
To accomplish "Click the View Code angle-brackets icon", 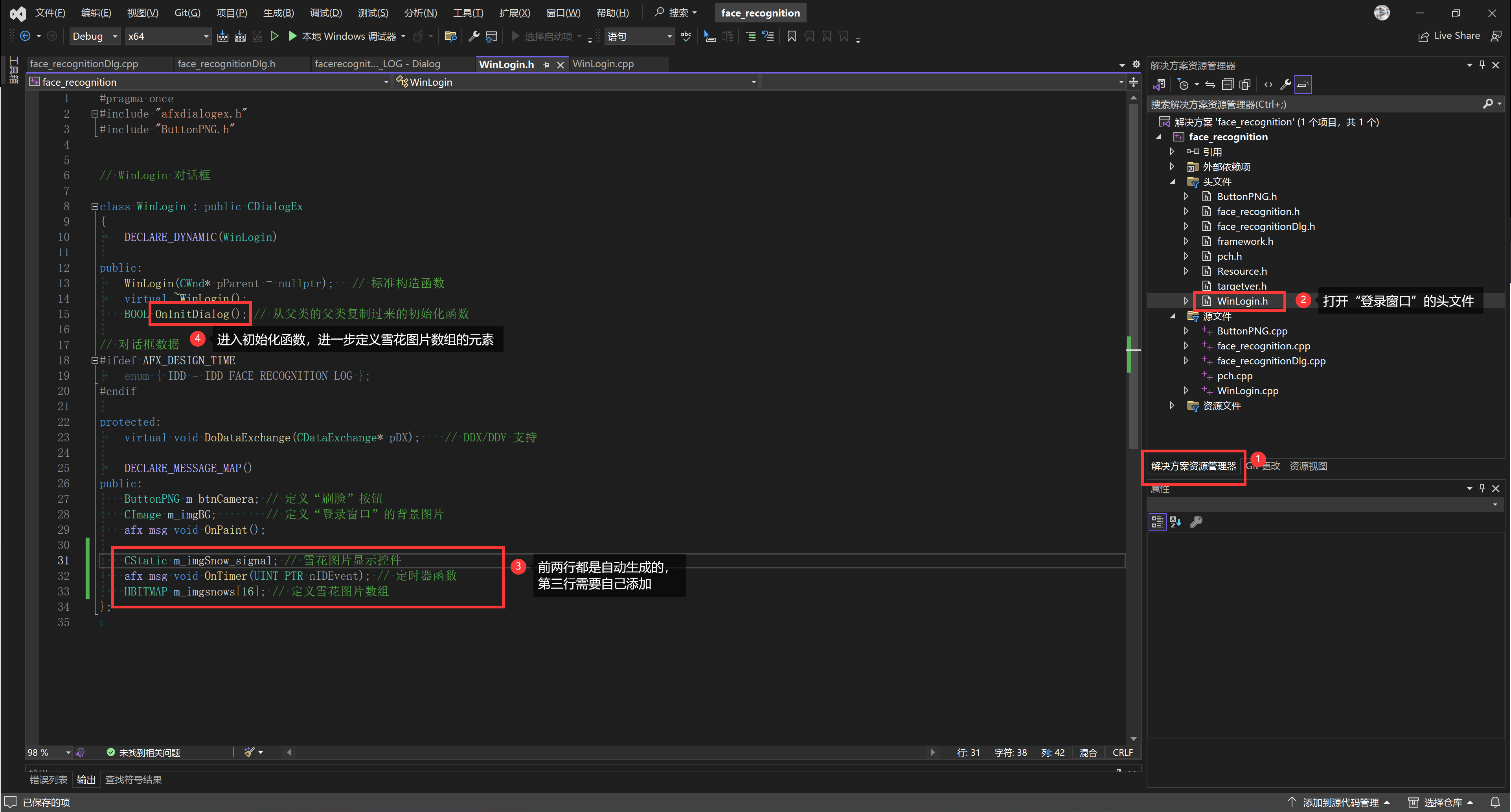I will point(1268,85).
